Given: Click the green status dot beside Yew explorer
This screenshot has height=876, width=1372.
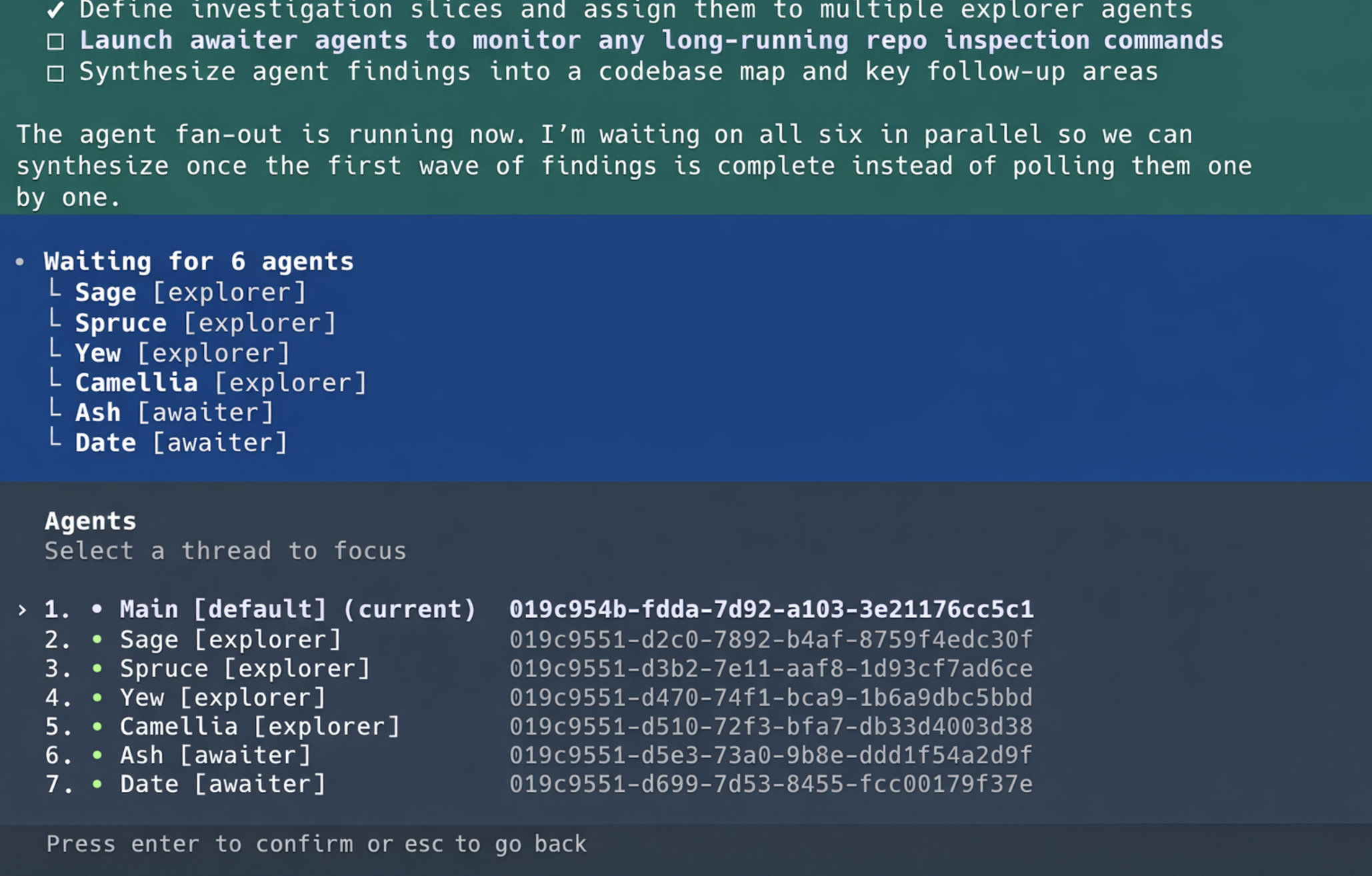Looking at the screenshot, I should [x=97, y=697].
